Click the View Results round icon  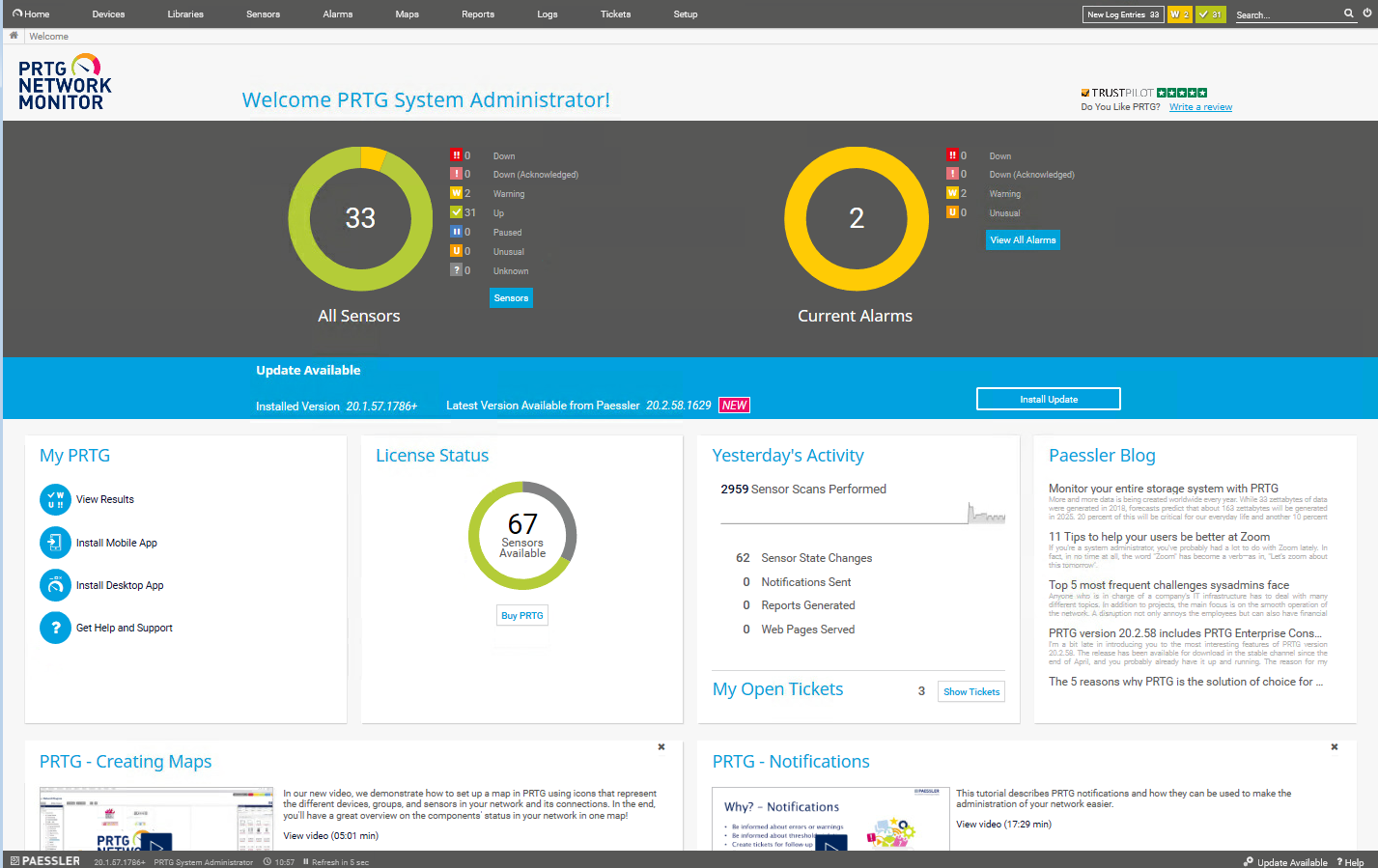click(55, 499)
